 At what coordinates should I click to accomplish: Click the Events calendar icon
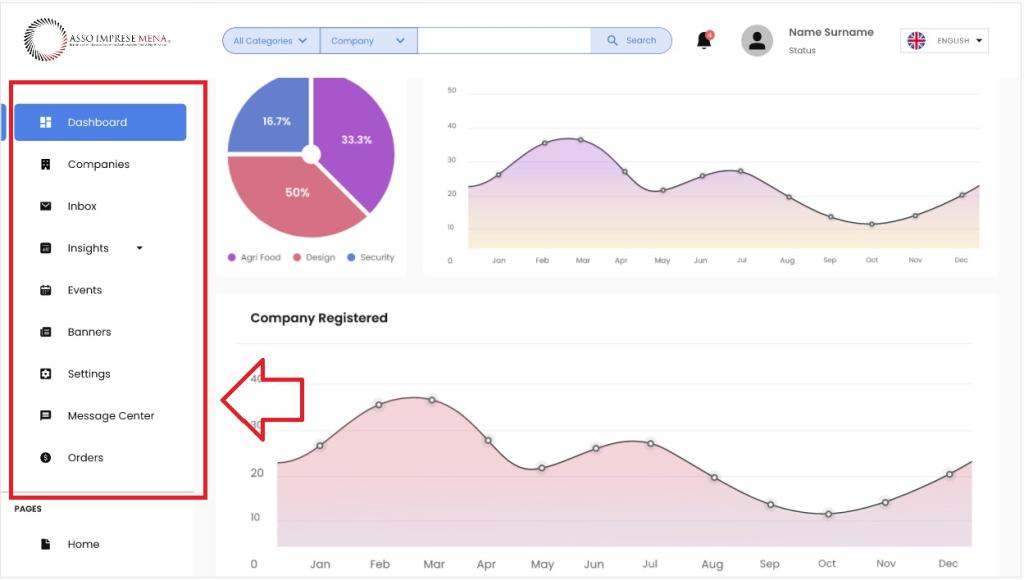pos(45,290)
